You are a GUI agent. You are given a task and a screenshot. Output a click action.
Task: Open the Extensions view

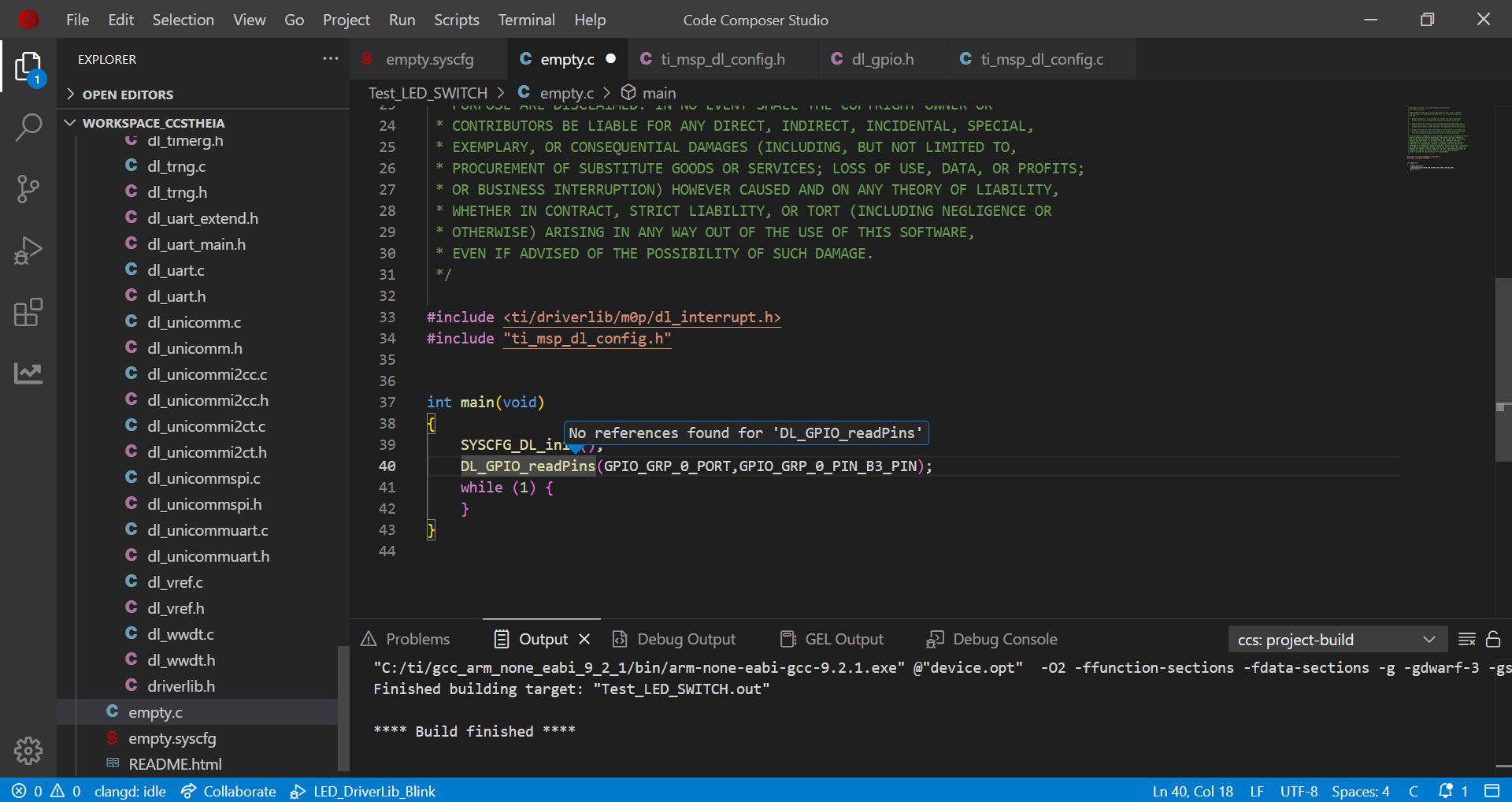click(x=28, y=312)
